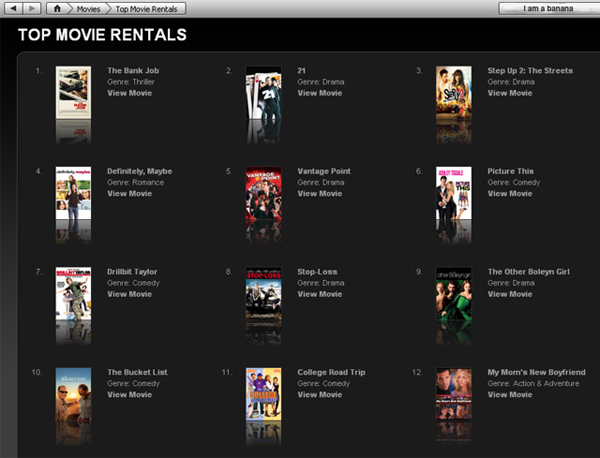Open Stop-Loss poster thumbnail

[264, 293]
